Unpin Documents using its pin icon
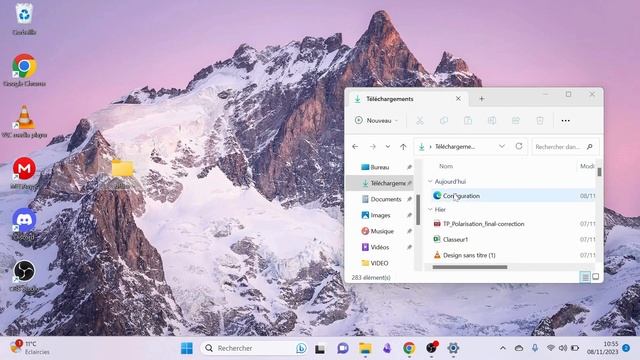The width and height of the screenshot is (640, 360). [x=409, y=199]
